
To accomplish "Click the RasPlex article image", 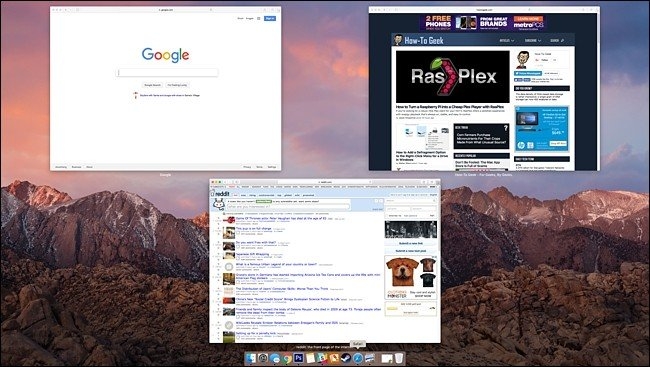I will (x=453, y=77).
